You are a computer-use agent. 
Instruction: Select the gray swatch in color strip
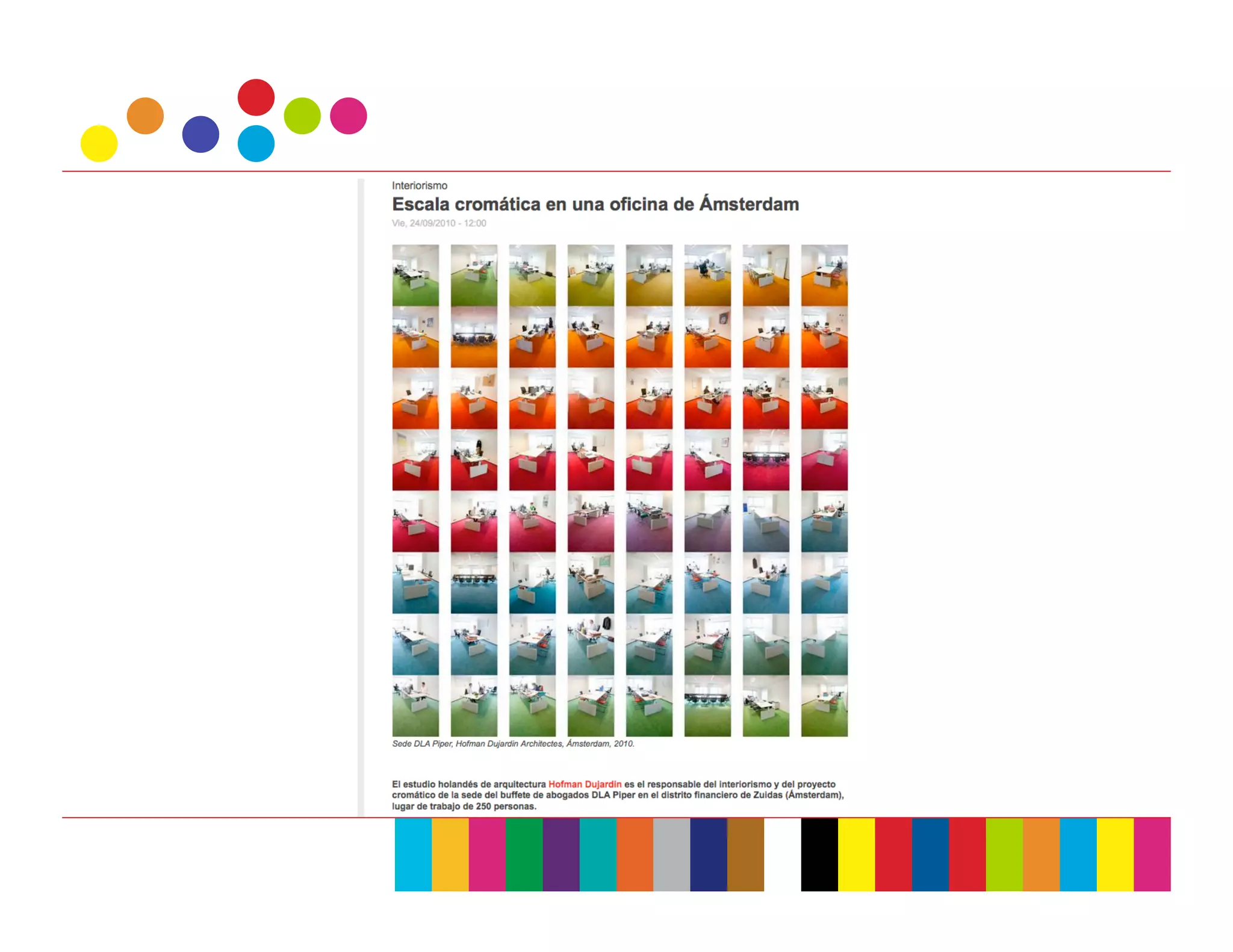[x=671, y=855]
